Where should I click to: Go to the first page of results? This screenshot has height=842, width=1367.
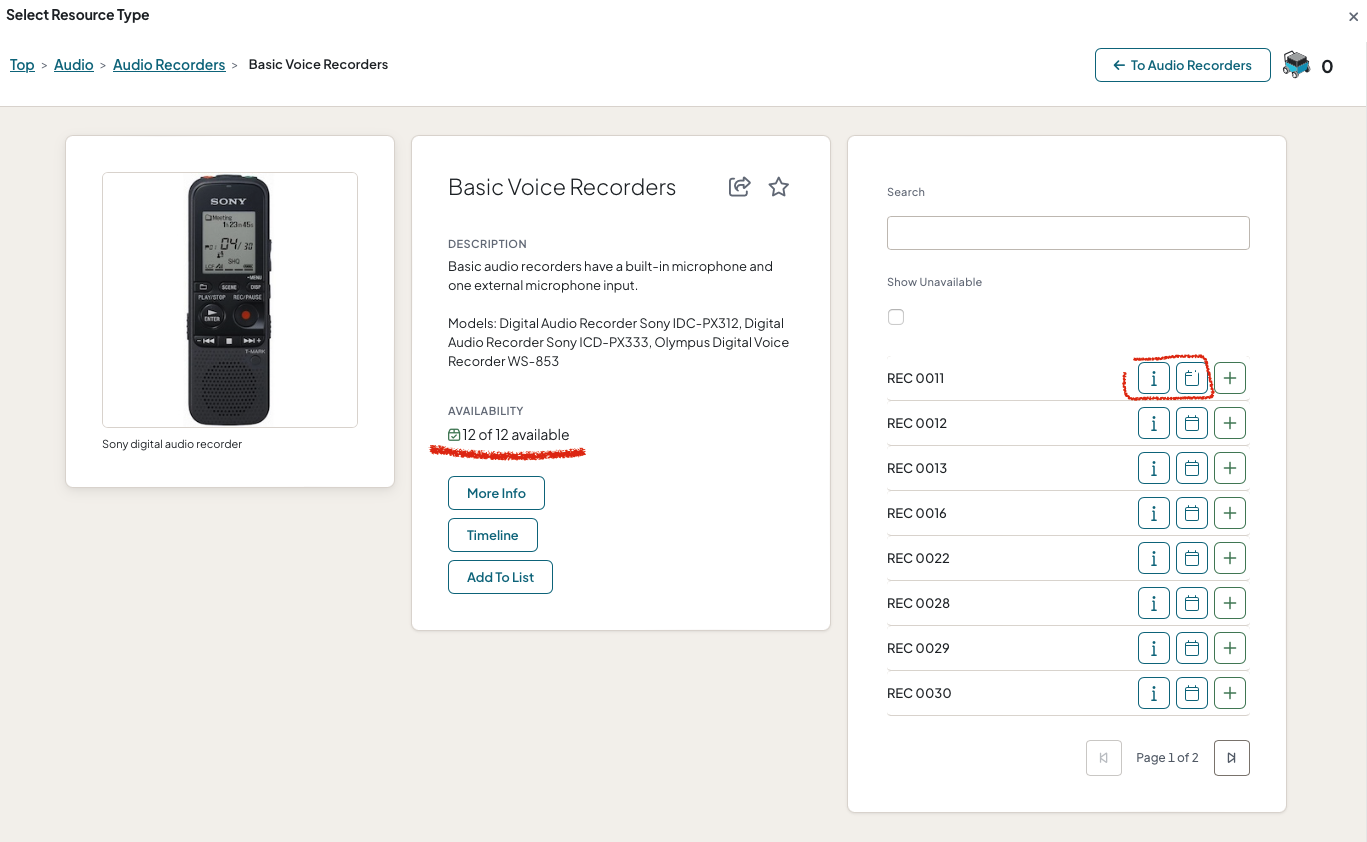1104,758
